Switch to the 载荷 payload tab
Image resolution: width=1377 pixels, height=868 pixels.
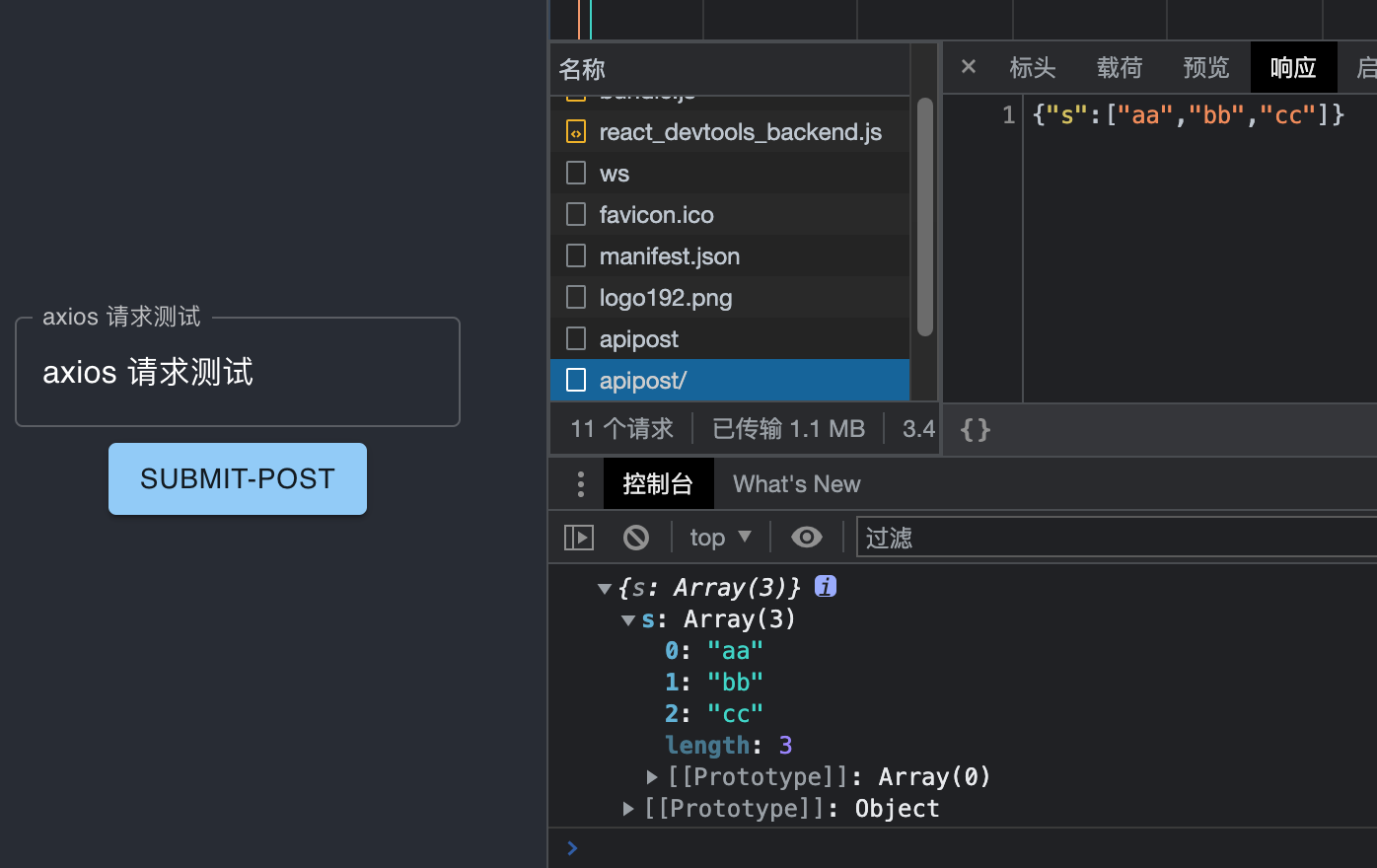1119,67
